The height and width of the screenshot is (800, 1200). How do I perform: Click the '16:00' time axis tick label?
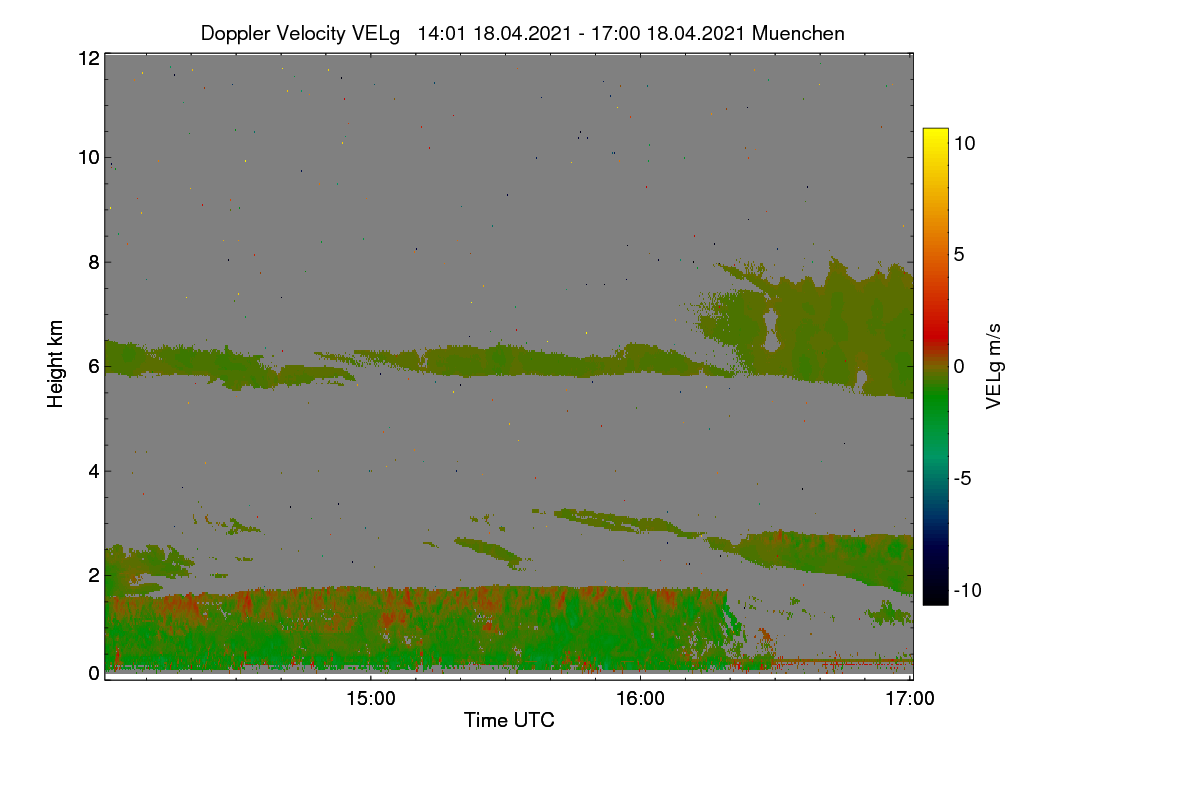[x=640, y=700]
